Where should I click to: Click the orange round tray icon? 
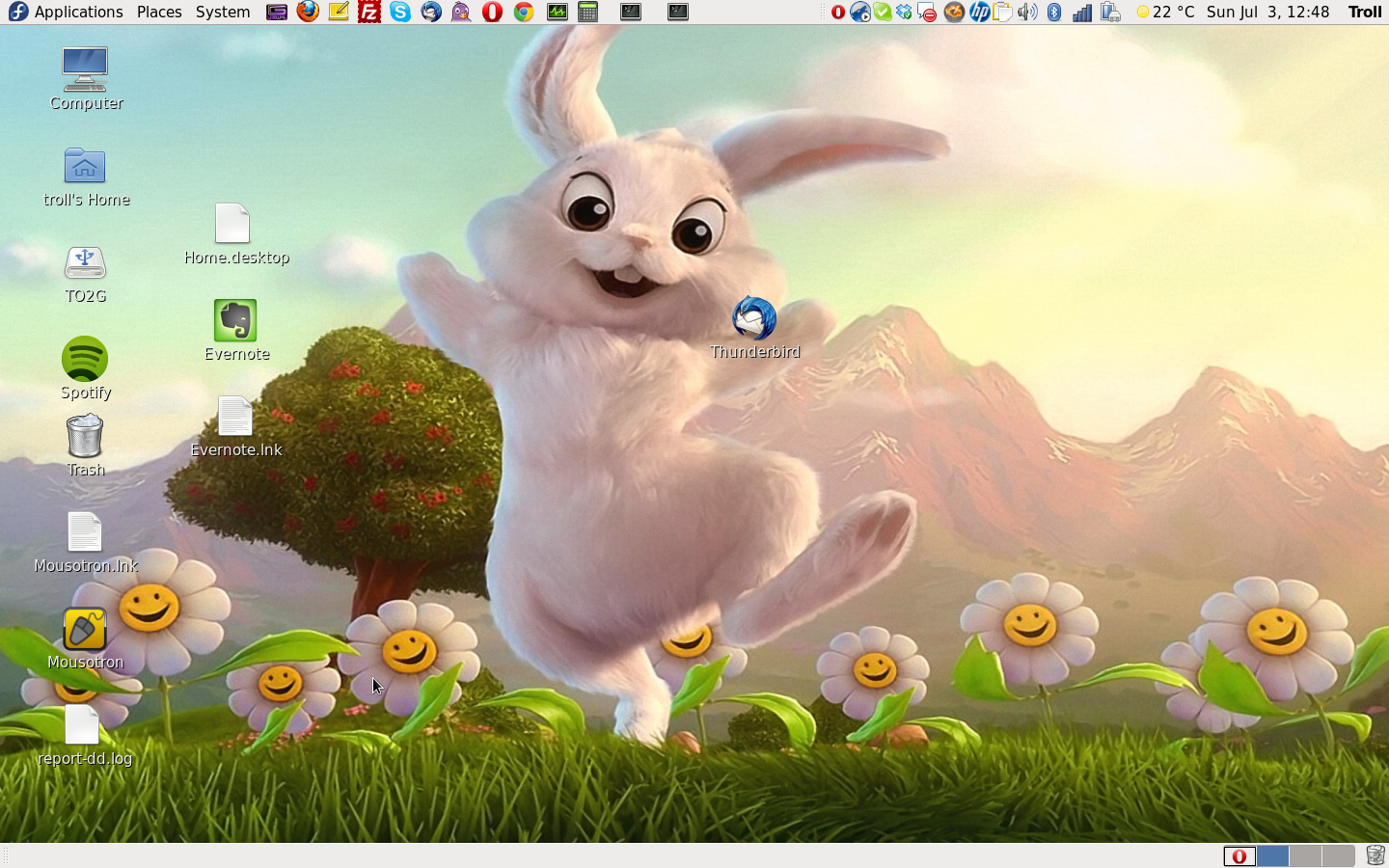pyautogui.click(x=954, y=12)
